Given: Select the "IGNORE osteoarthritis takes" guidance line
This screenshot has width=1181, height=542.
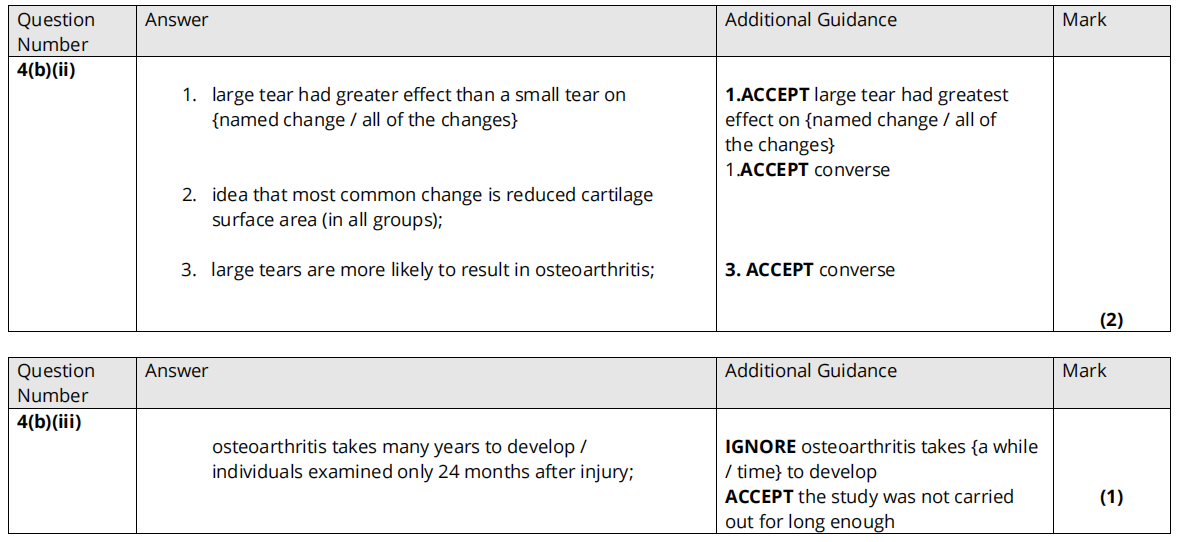Looking at the screenshot, I should coord(881,447).
